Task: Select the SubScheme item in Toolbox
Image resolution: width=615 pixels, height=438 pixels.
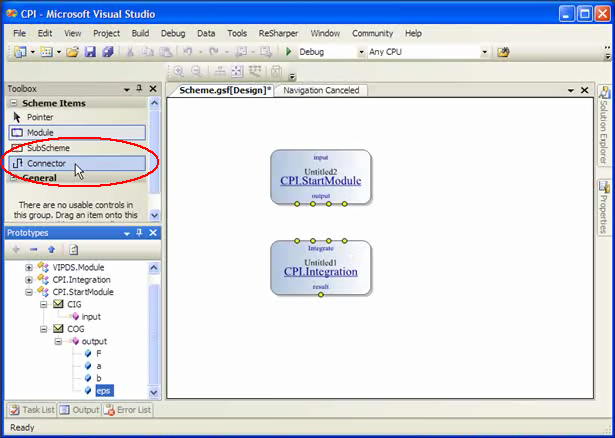Action: tap(77, 148)
